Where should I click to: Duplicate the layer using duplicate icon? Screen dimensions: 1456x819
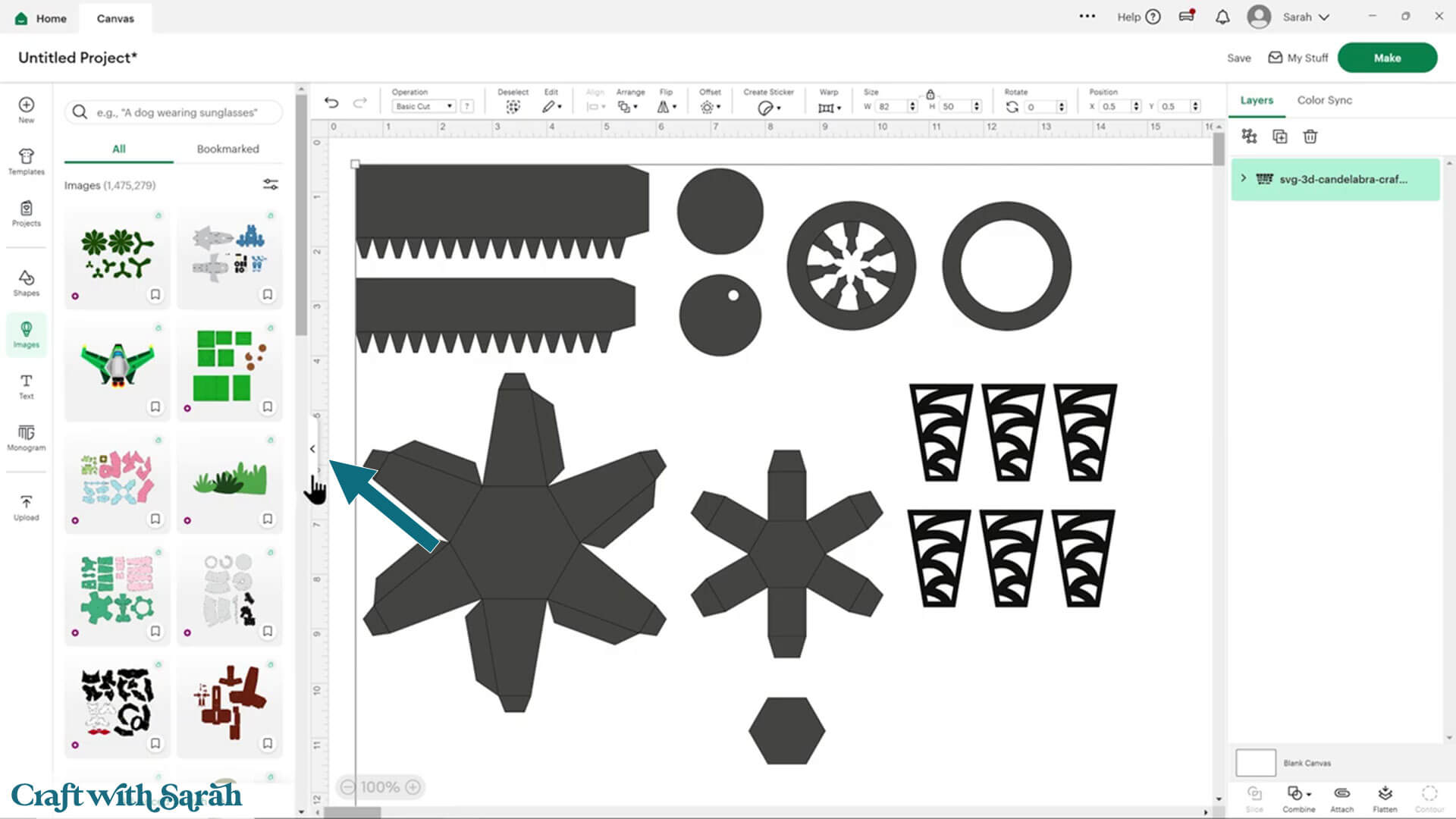click(1279, 136)
